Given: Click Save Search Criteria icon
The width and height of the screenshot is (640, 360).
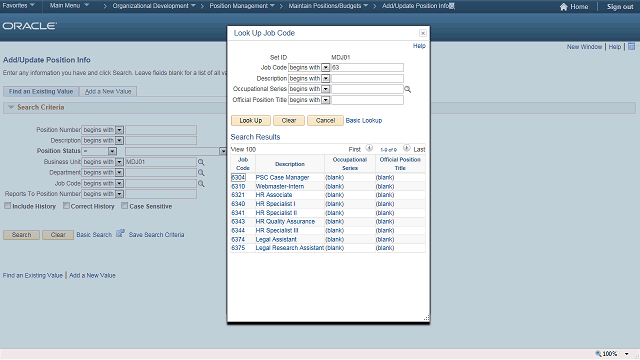Looking at the screenshot, I should tap(120, 233).
